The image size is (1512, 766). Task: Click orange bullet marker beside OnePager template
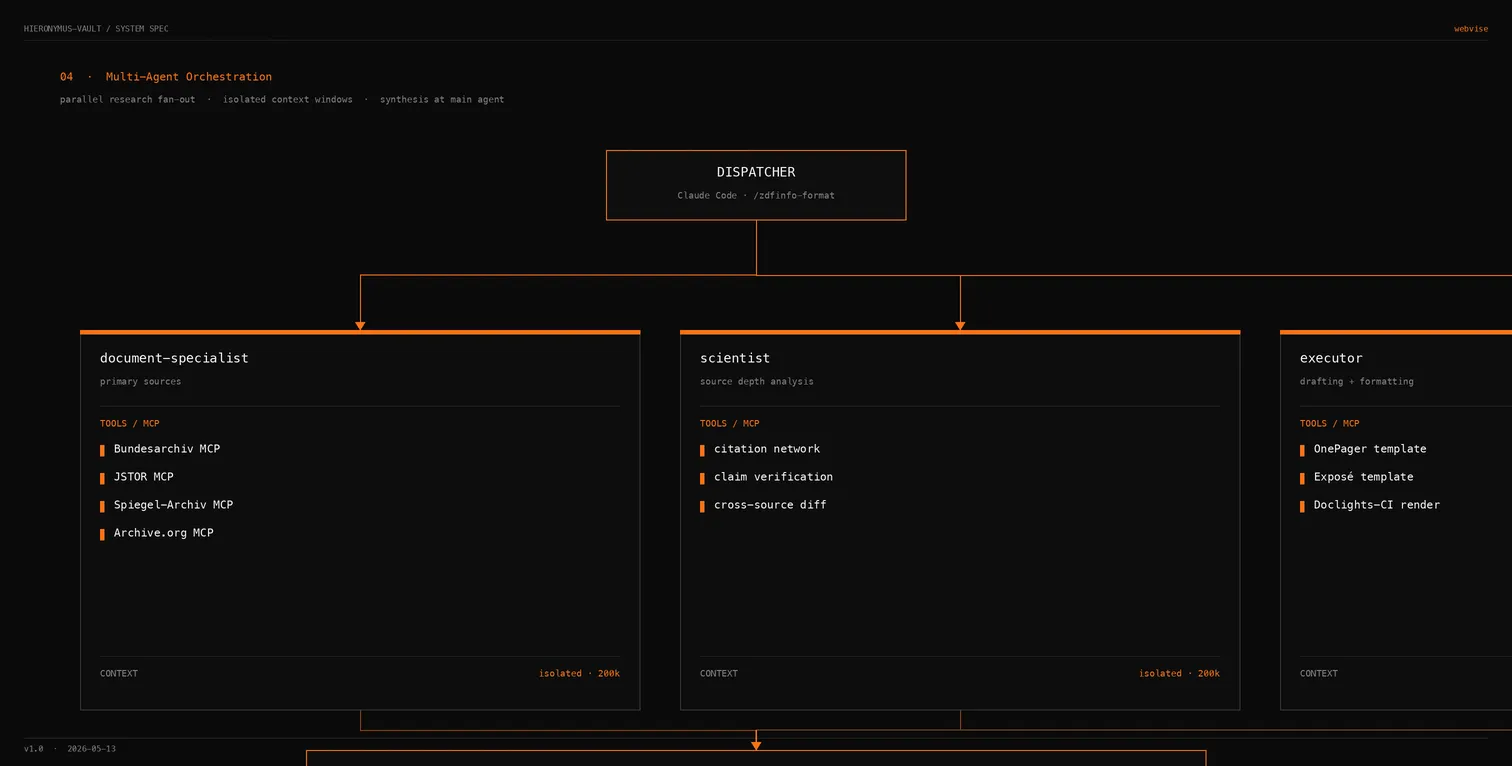(1302, 450)
